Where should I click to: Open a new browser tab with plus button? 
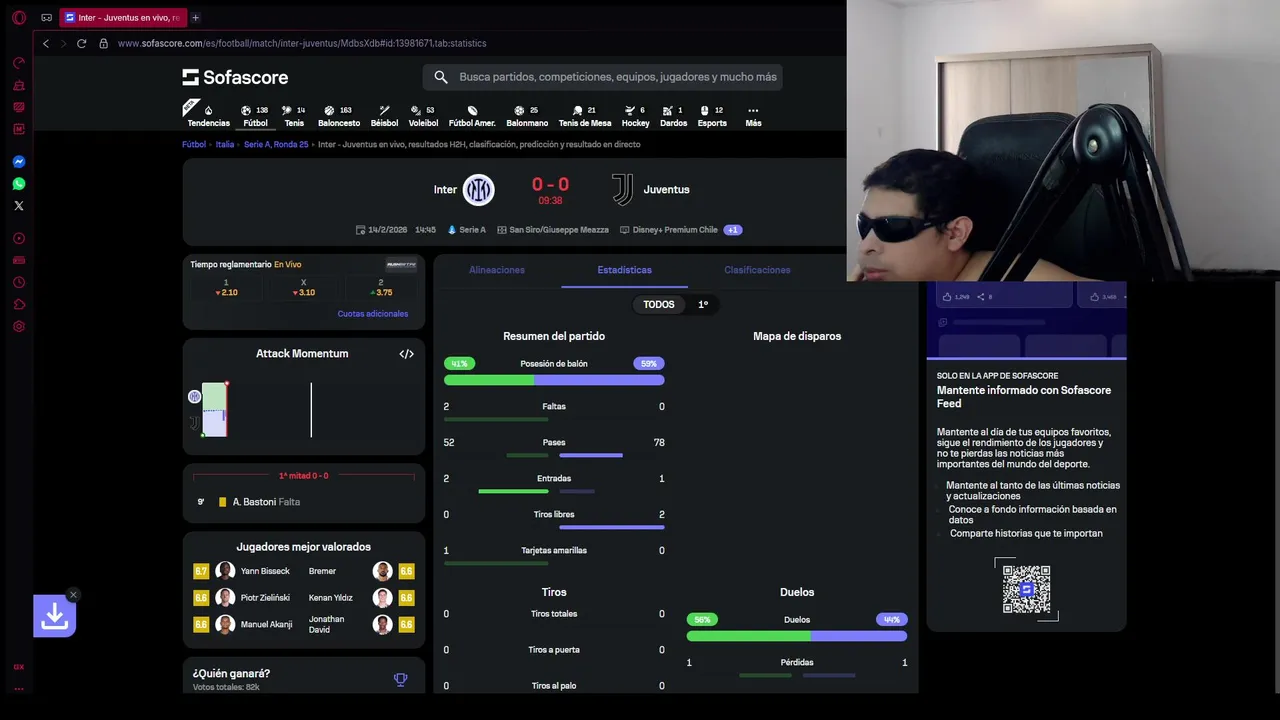coord(195,17)
